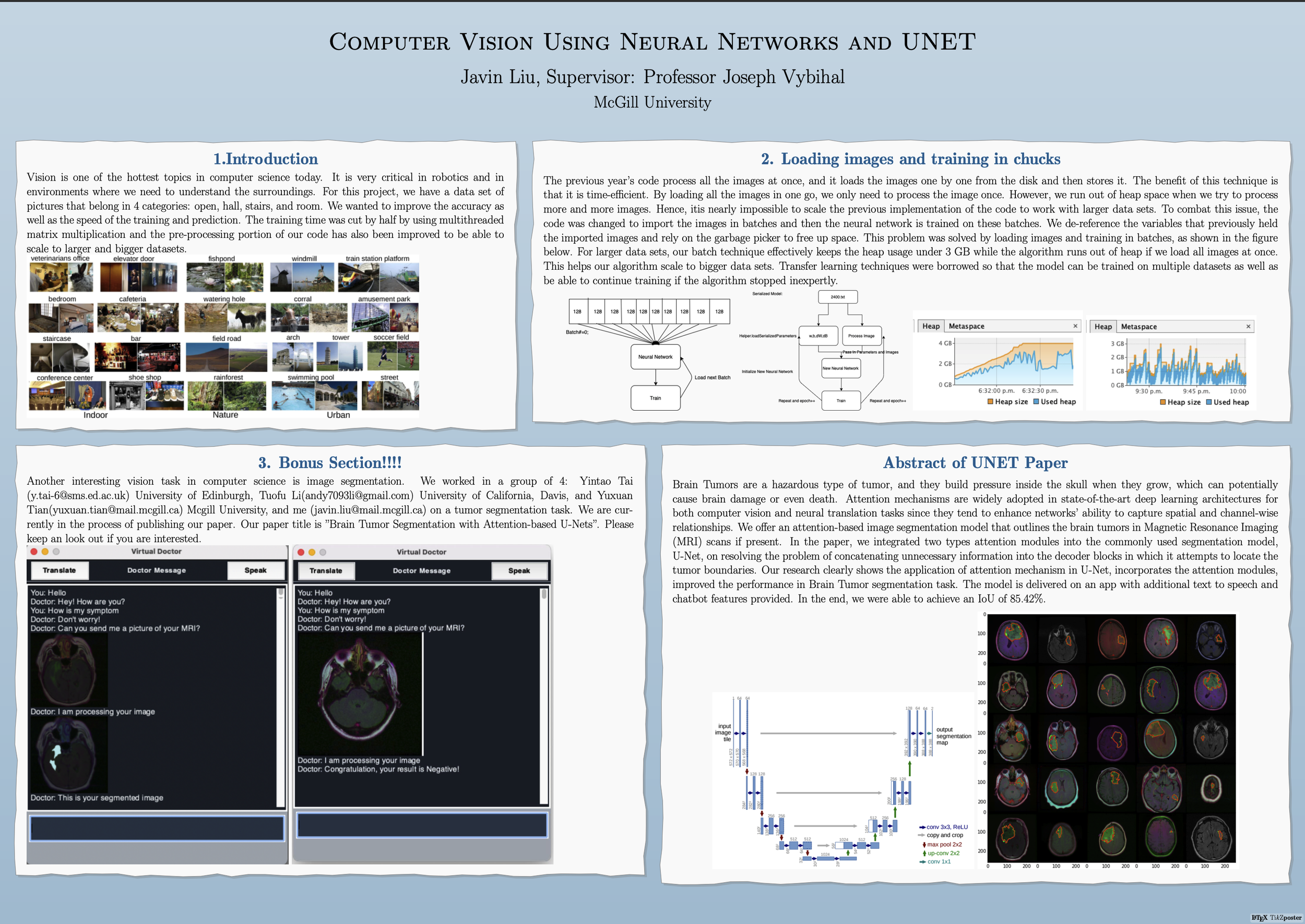Viewport: 1305px width, 924px height.
Task: Click the large MRI scan in the Negative-result chat
Action: (x=360, y=694)
